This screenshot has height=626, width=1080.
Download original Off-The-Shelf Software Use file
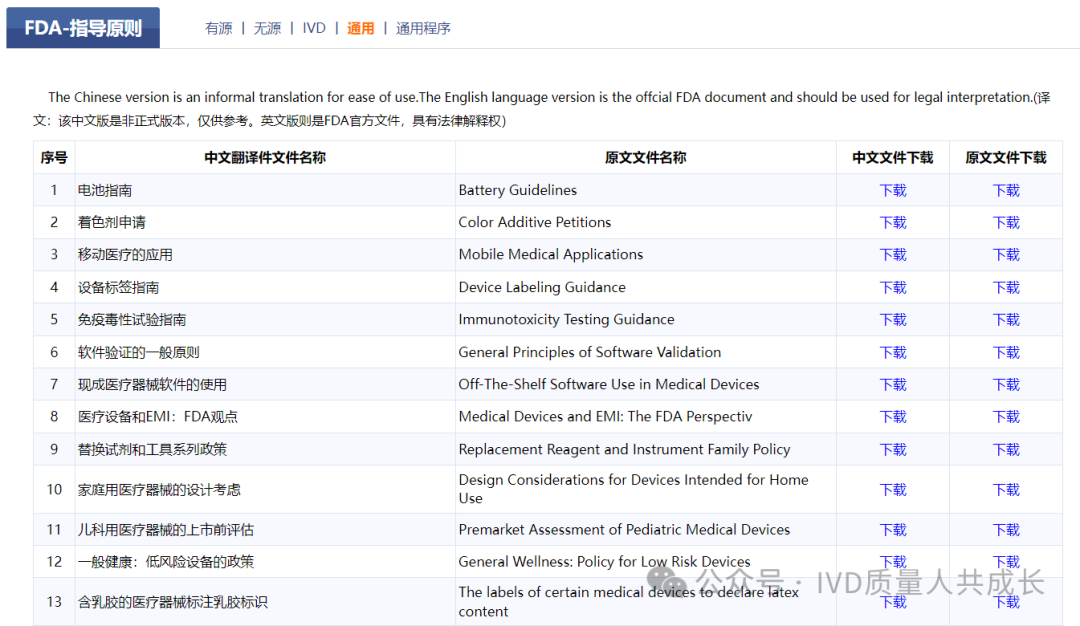point(1006,384)
